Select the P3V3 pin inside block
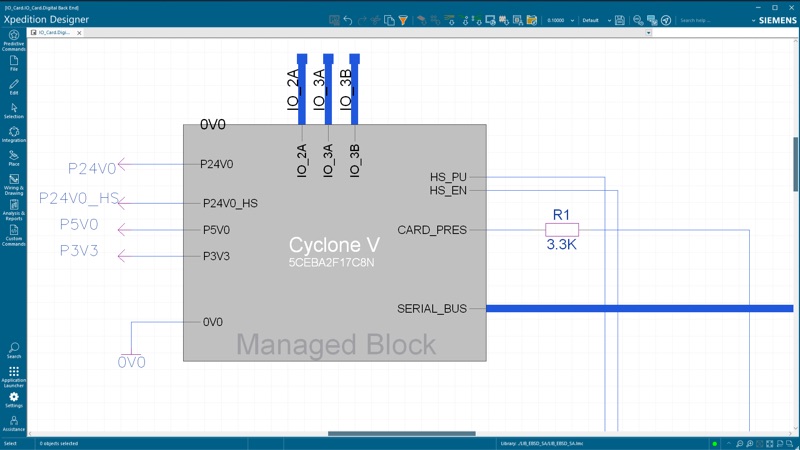The image size is (800, 450). click(x=216, y=256)
